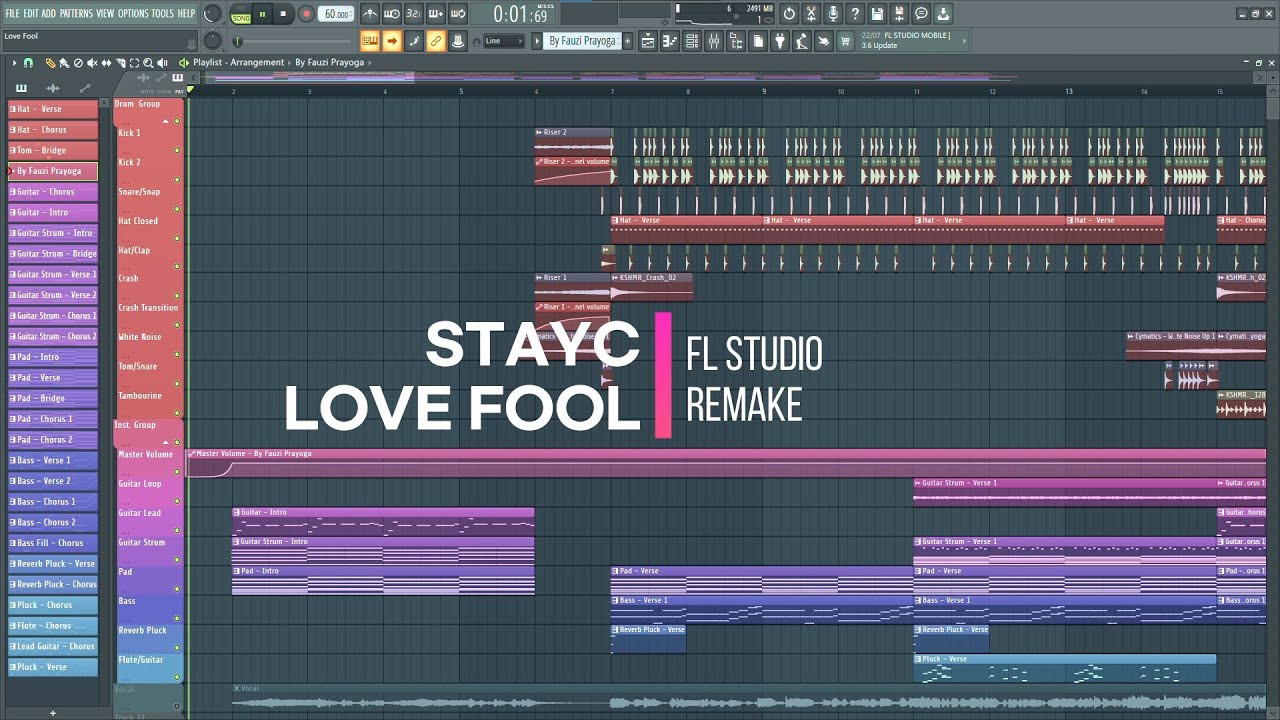
Task: Click the export download icon
Action: [943, 14]
